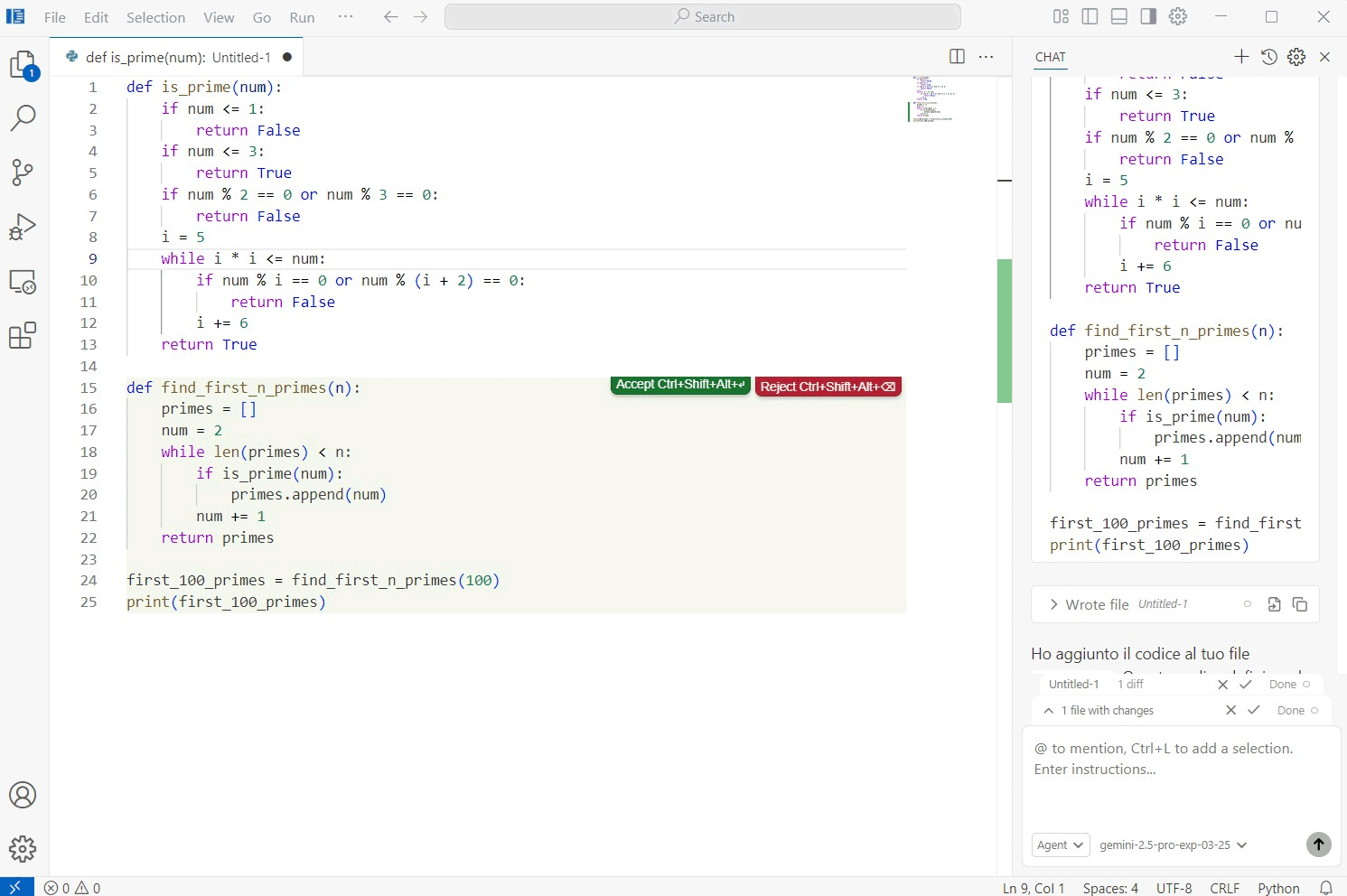1347x896 pixels.
Task: Open the Agent mode dropdown
Action: (x=1061, y=845)
